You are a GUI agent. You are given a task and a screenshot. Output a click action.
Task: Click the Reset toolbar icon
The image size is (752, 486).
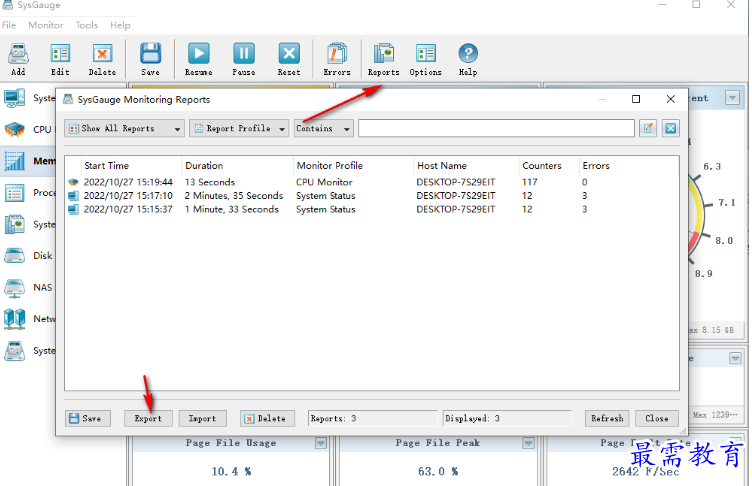pos(289,54)
